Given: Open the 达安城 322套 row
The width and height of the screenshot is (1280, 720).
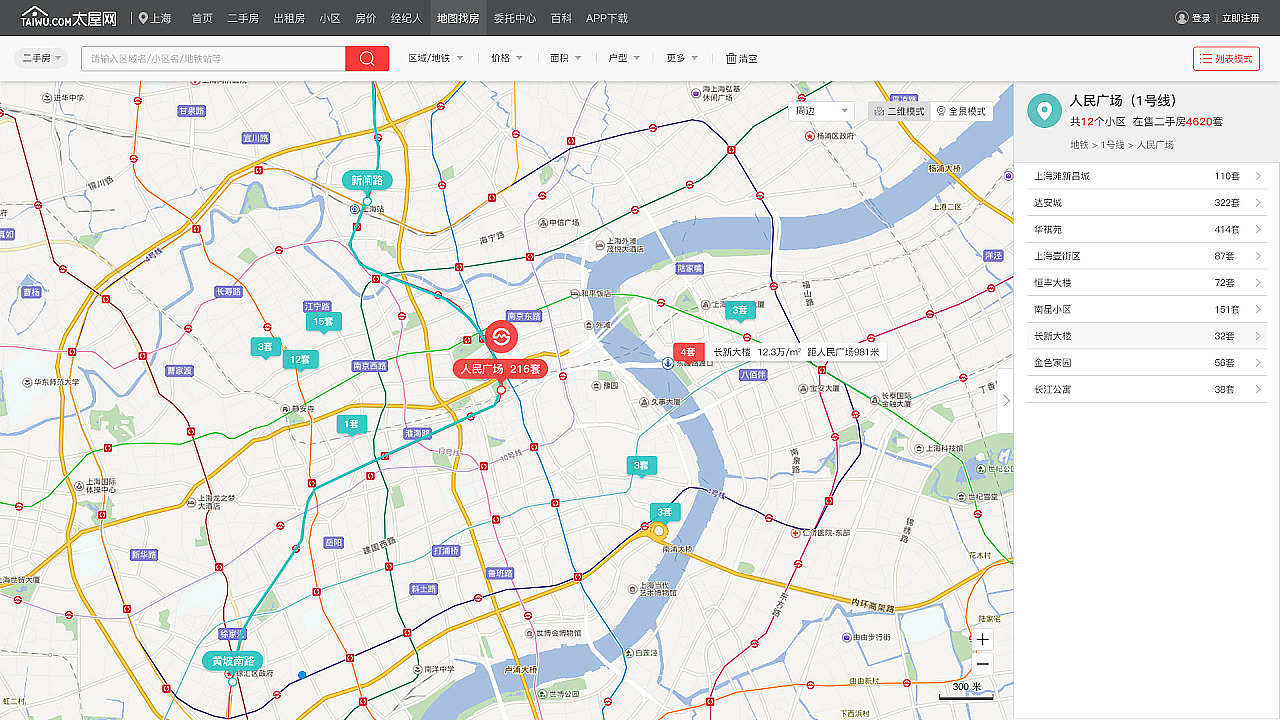Looking at the screenshot, I should [1147, 203].
